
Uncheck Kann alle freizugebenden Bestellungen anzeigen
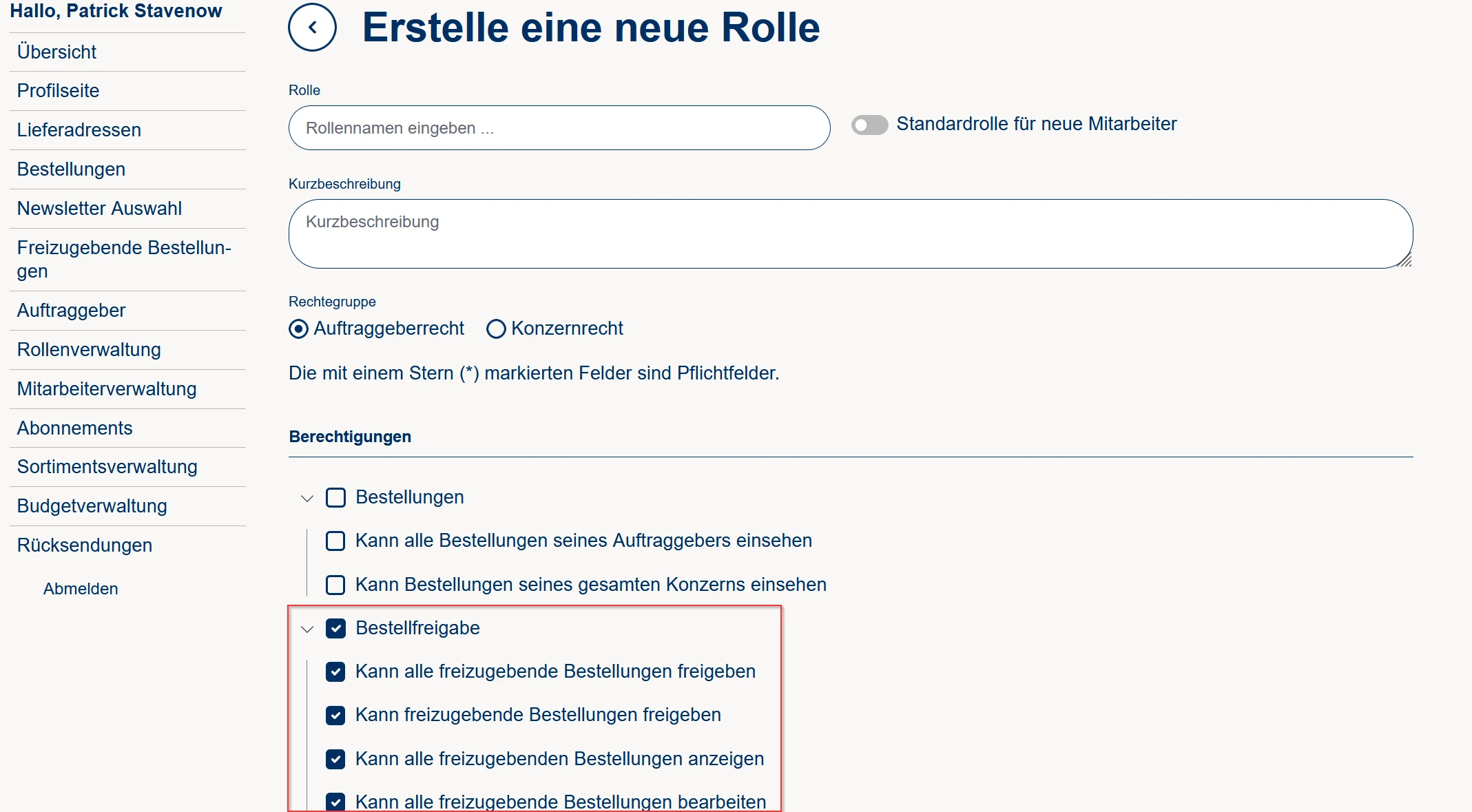click(x=335, y=759)
